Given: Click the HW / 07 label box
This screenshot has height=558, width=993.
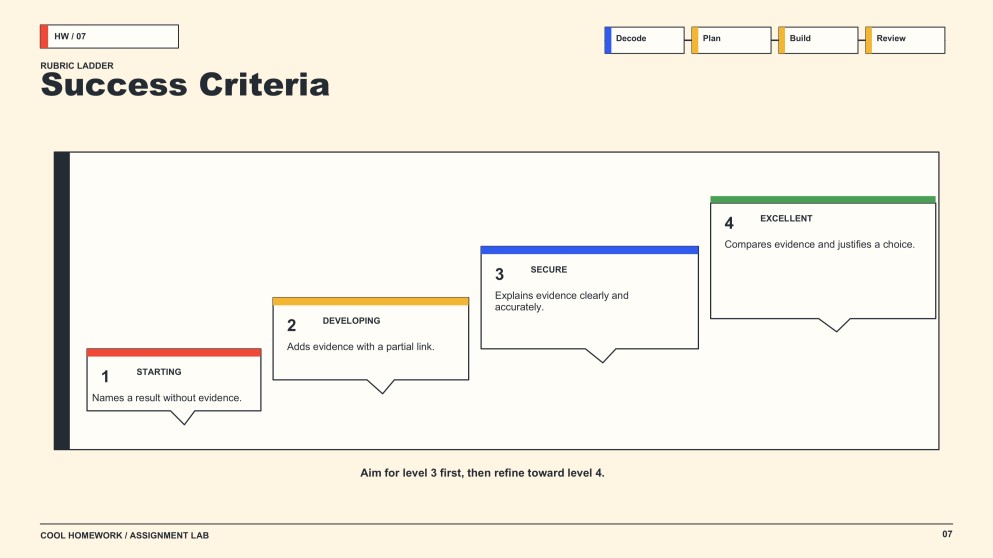Looking at the screenshot, I should 110,36.
